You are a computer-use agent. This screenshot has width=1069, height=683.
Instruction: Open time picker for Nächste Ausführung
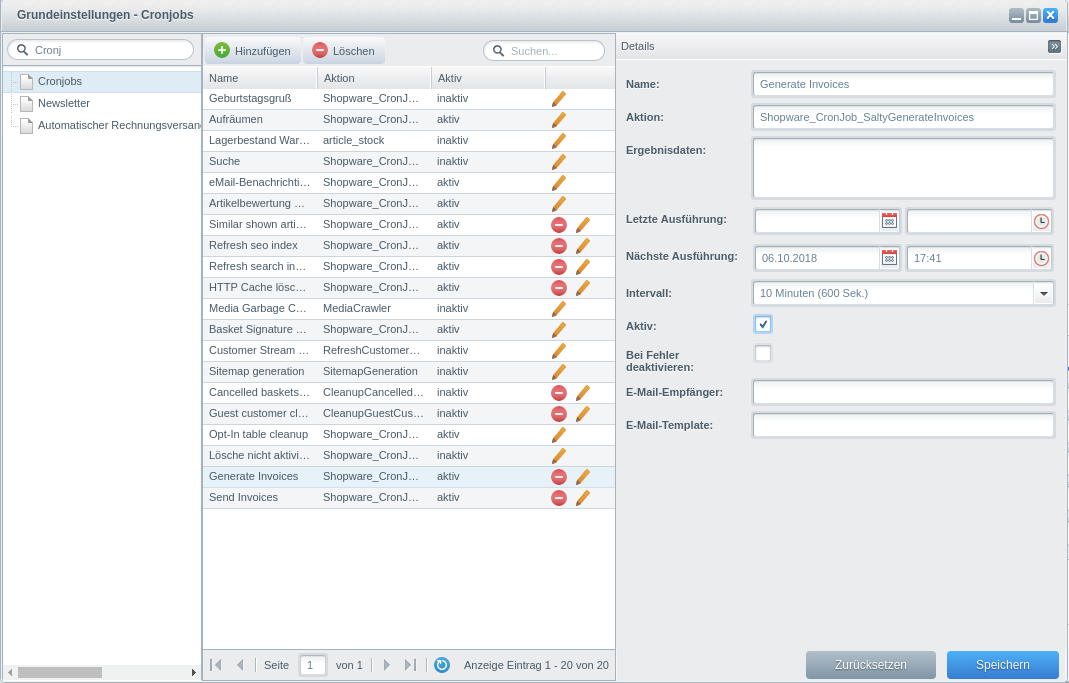pyautogui.click(x=1041, y=258)
